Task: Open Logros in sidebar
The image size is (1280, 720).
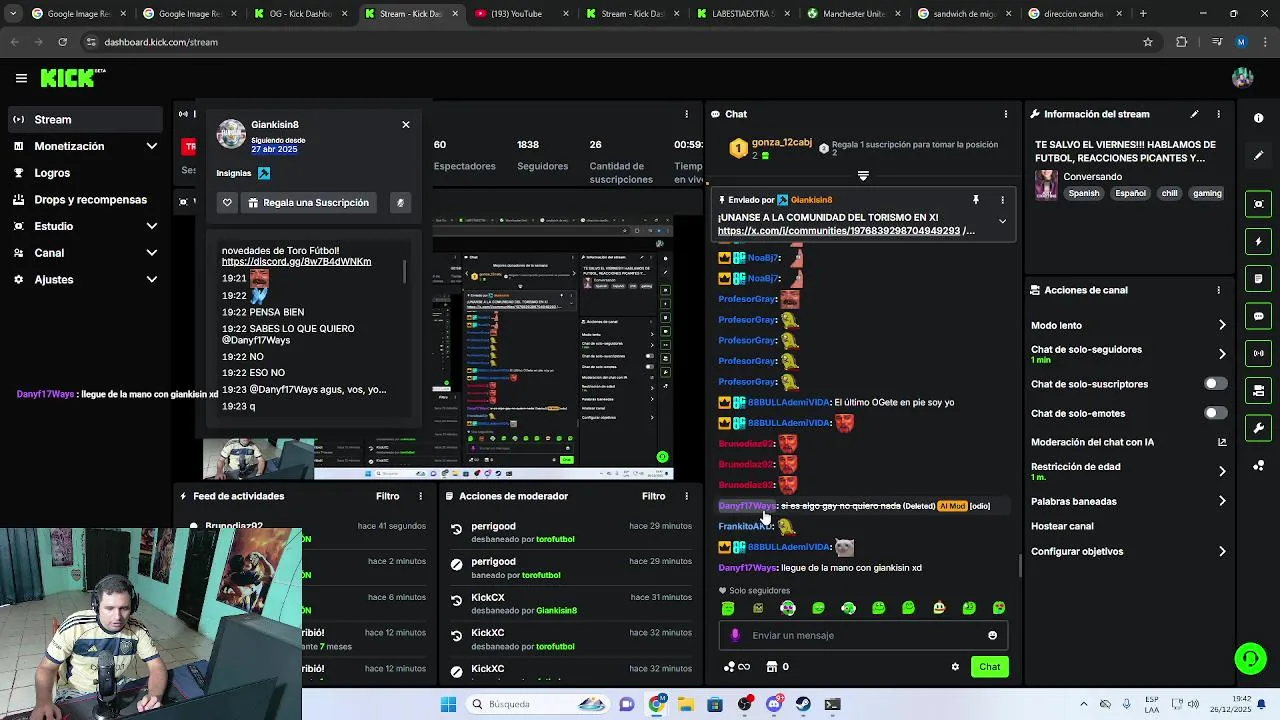Action: 85,173
